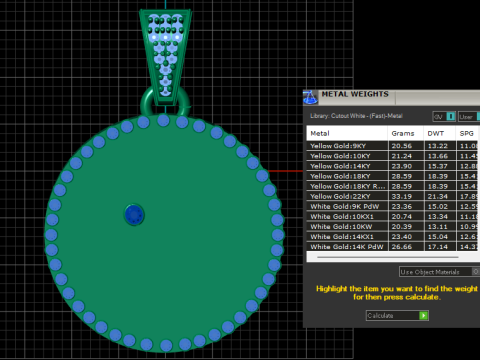Click the Calculate button
Image resolution: width=480 pixels, height=360 pixels.
coord(397,315)
